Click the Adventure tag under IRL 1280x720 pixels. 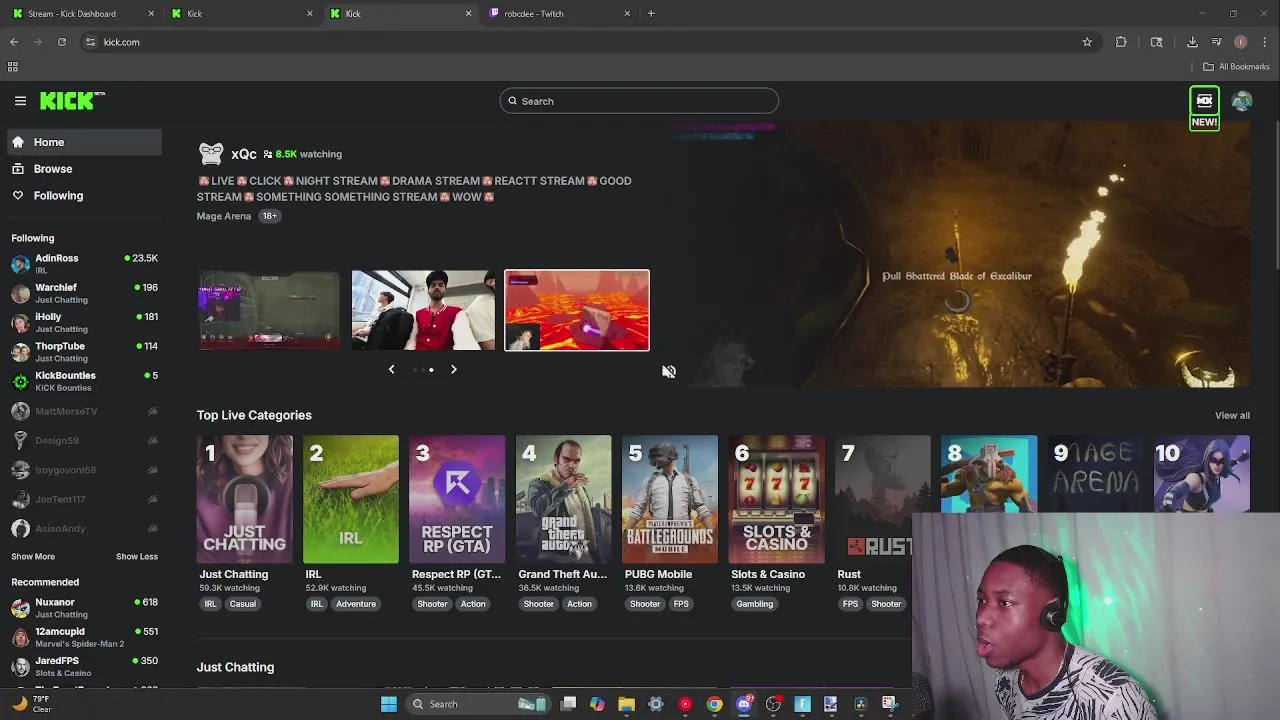click(356, 604)
